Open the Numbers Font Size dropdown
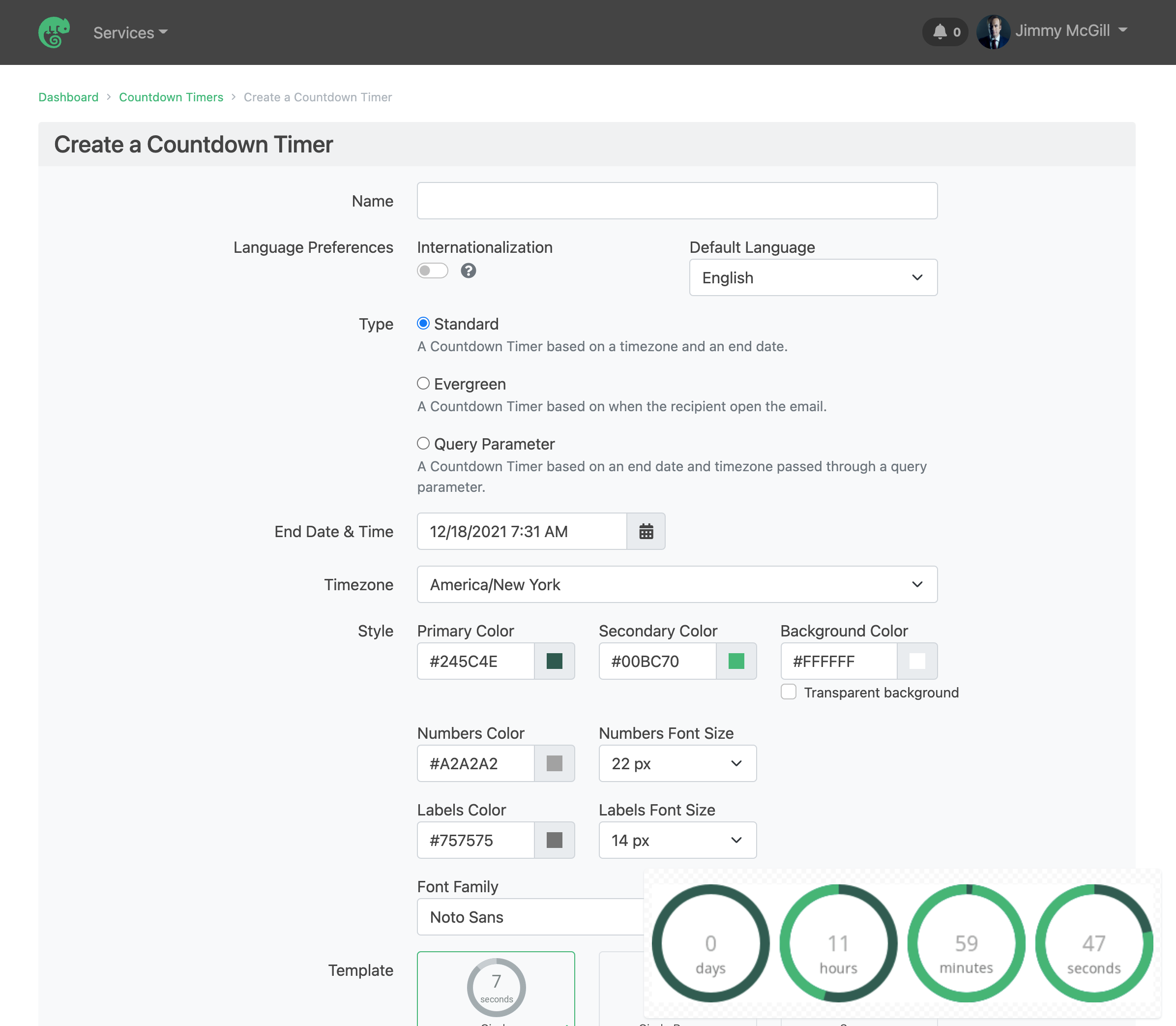1176x1026 pixels. 677,763
